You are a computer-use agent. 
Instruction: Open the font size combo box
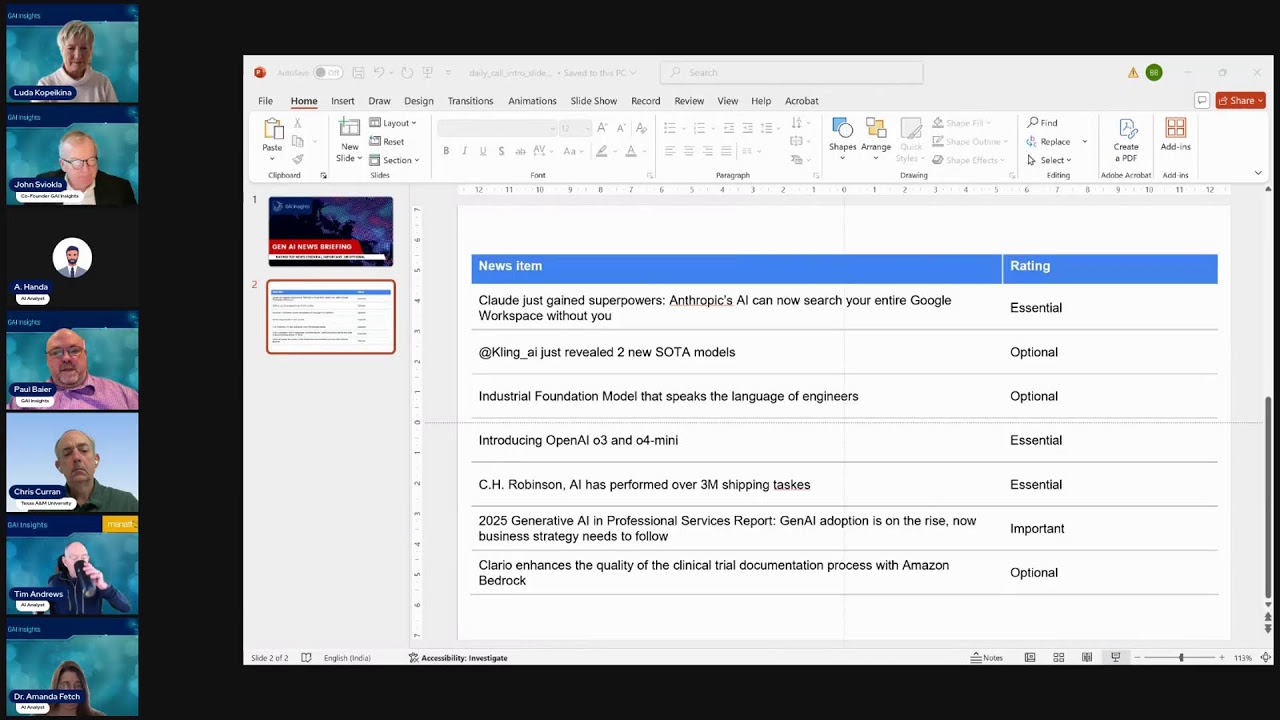[x=575, y=128]
